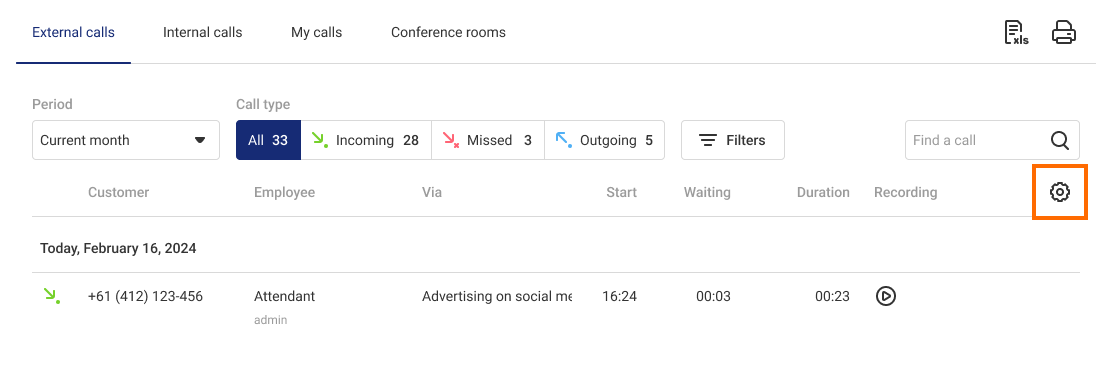Filter by Incoming calls
Image resolution: width=1112 pixels, height=384 pixels.
366,140
